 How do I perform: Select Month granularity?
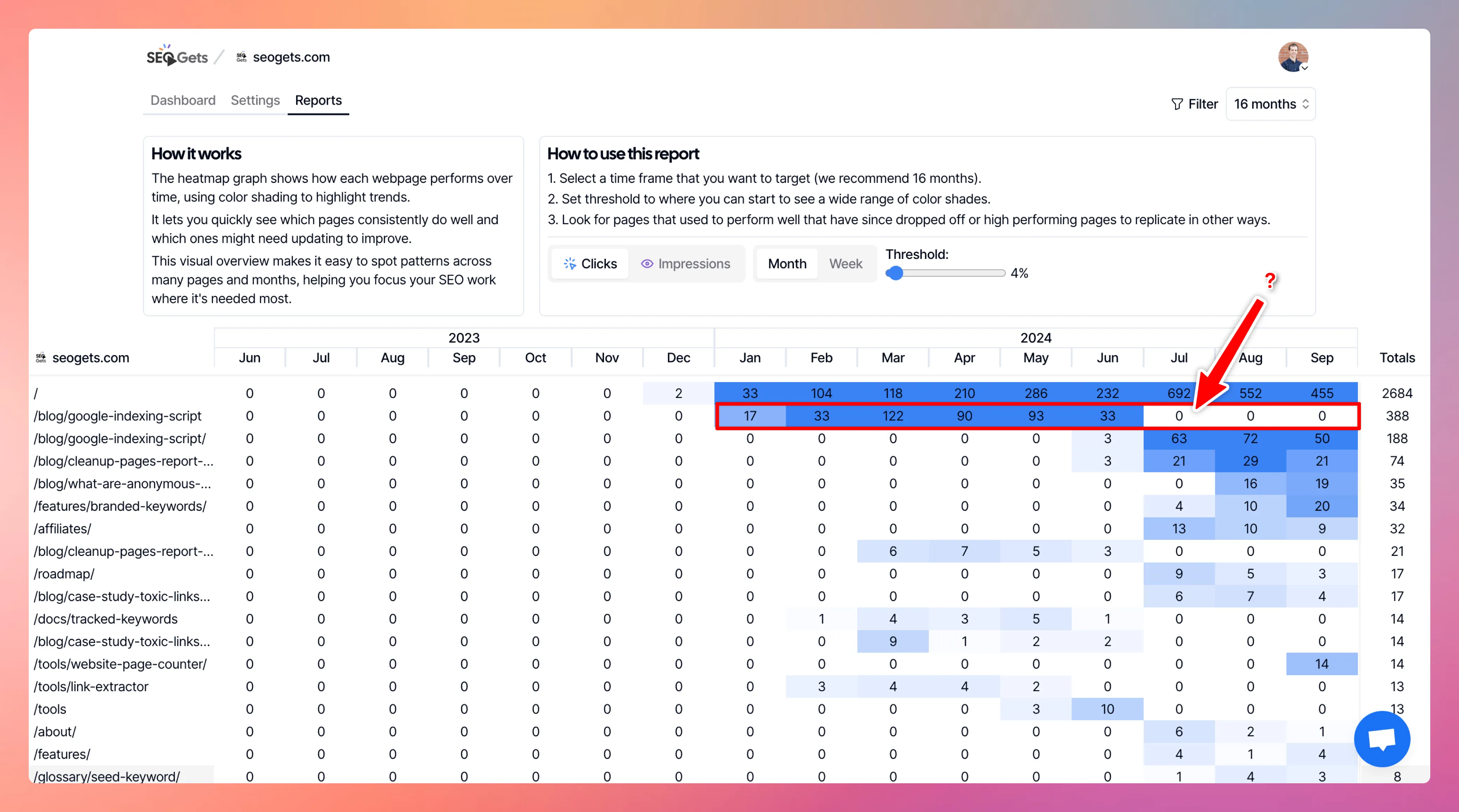(x=787, y=264)
